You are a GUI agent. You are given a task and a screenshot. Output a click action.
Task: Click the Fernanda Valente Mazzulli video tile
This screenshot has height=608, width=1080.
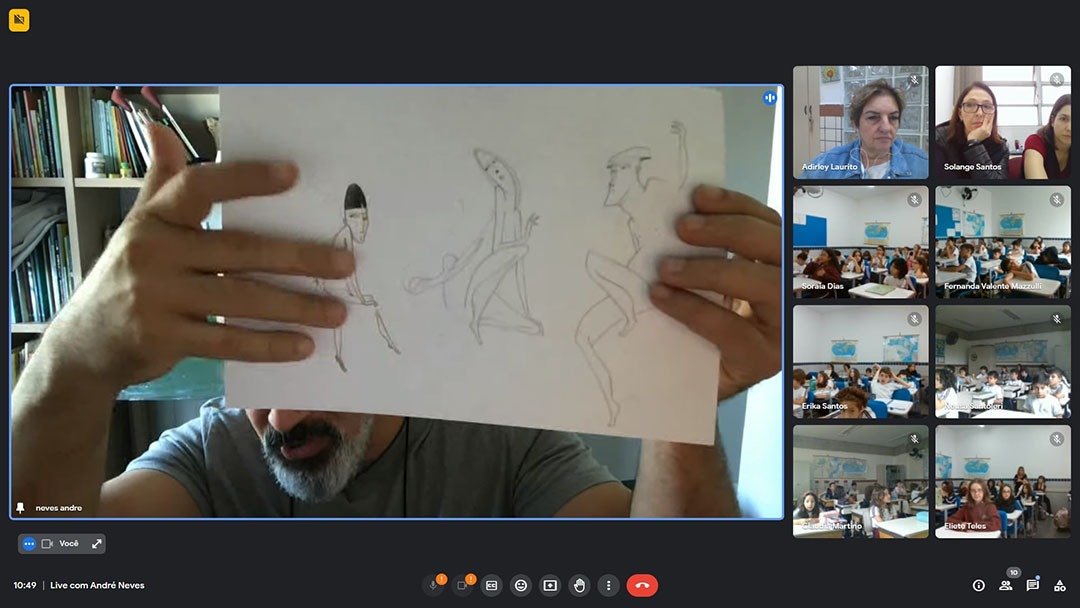(x=1002, y=242)
